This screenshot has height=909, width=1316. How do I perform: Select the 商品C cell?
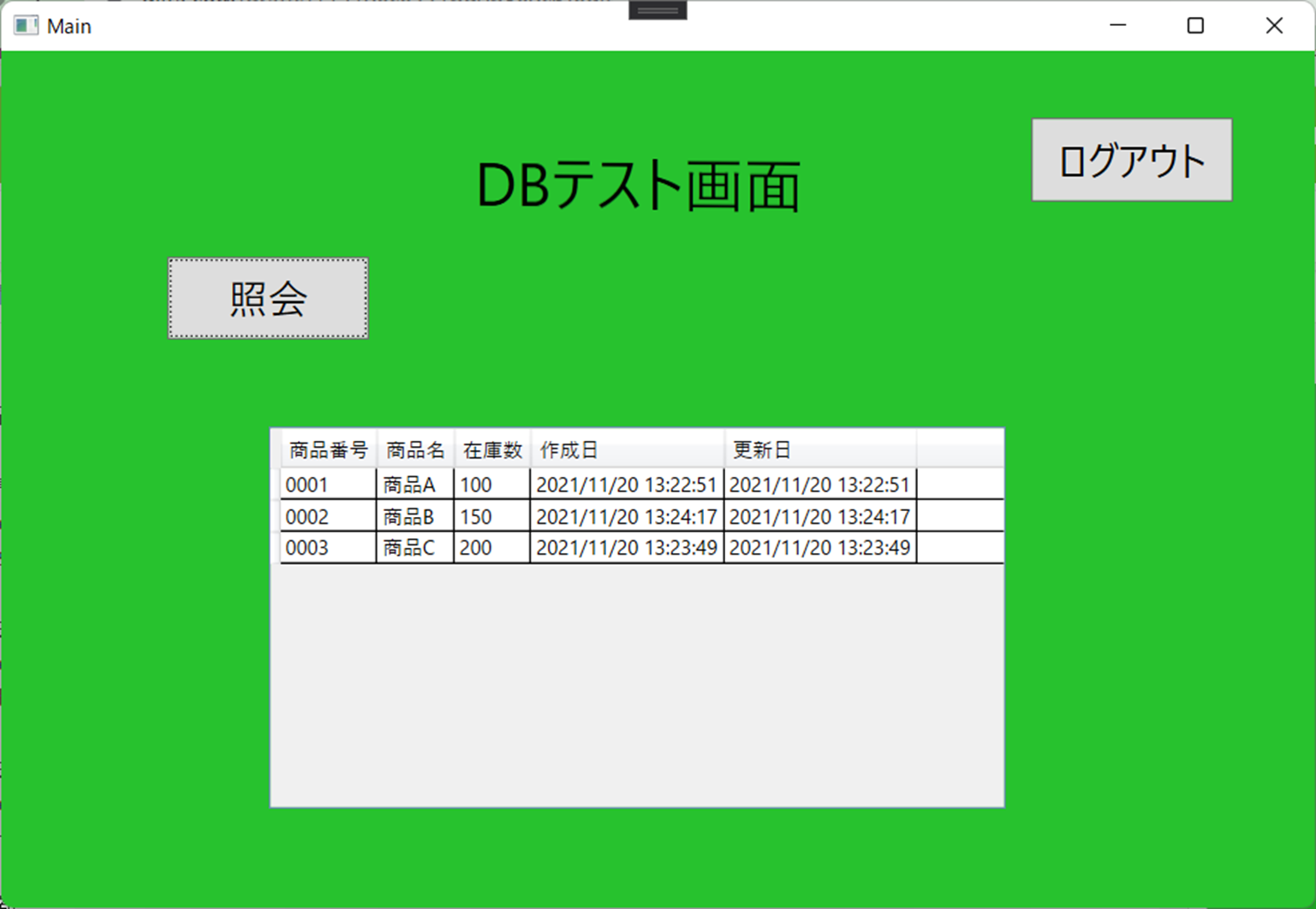pos(415,548)
